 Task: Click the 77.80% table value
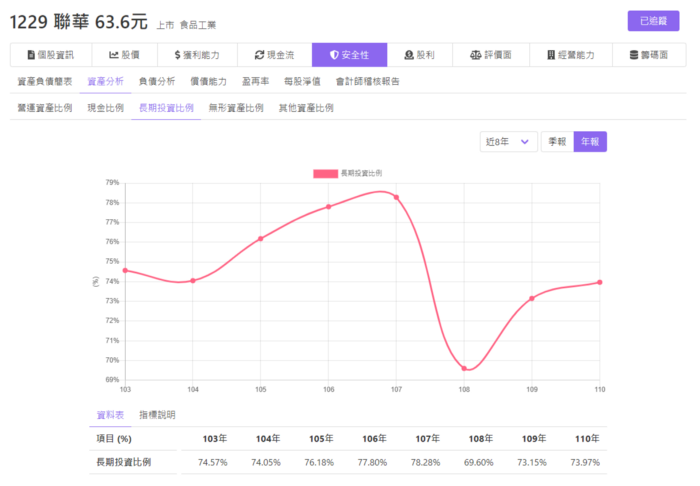[372, 462]
